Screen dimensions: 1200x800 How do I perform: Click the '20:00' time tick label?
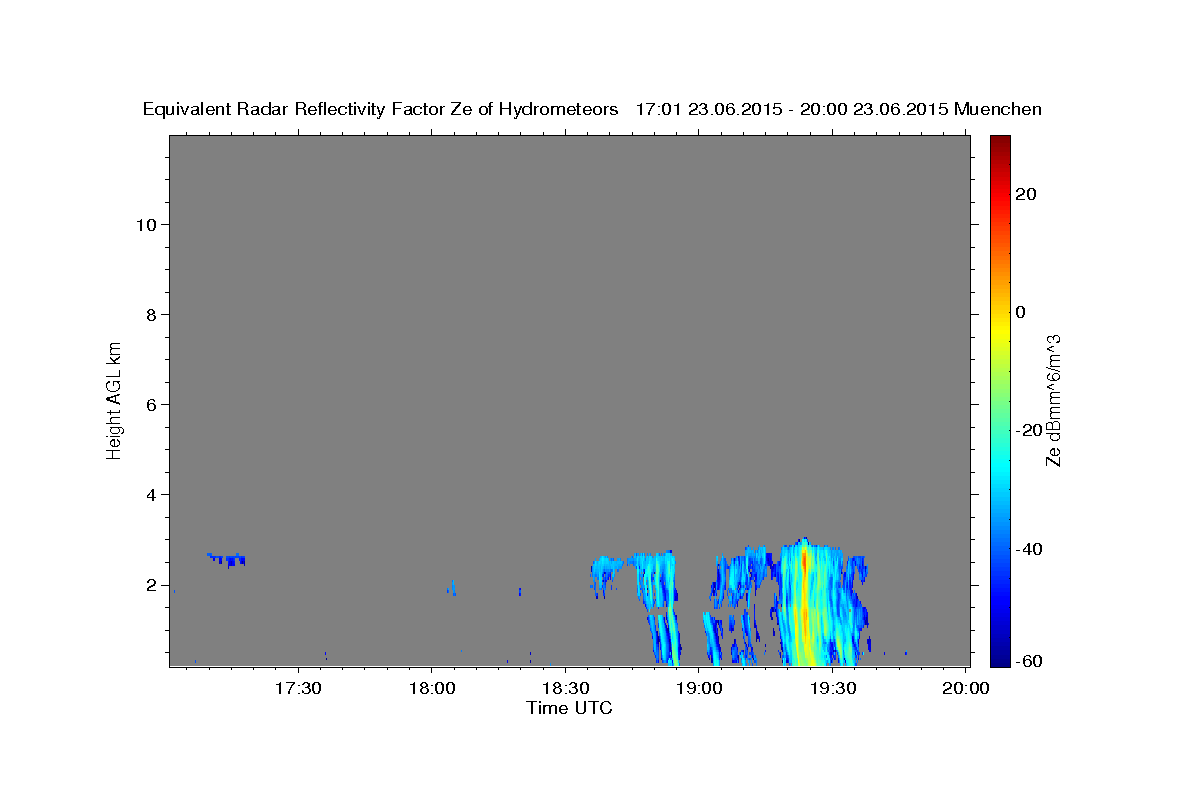pyautogui.click(x=965, y=688)
